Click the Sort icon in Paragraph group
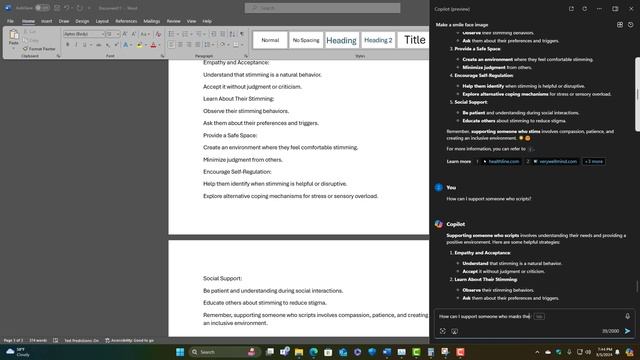Image resolution: width=640 pixels, height=360 pixels. pos(232,34)
